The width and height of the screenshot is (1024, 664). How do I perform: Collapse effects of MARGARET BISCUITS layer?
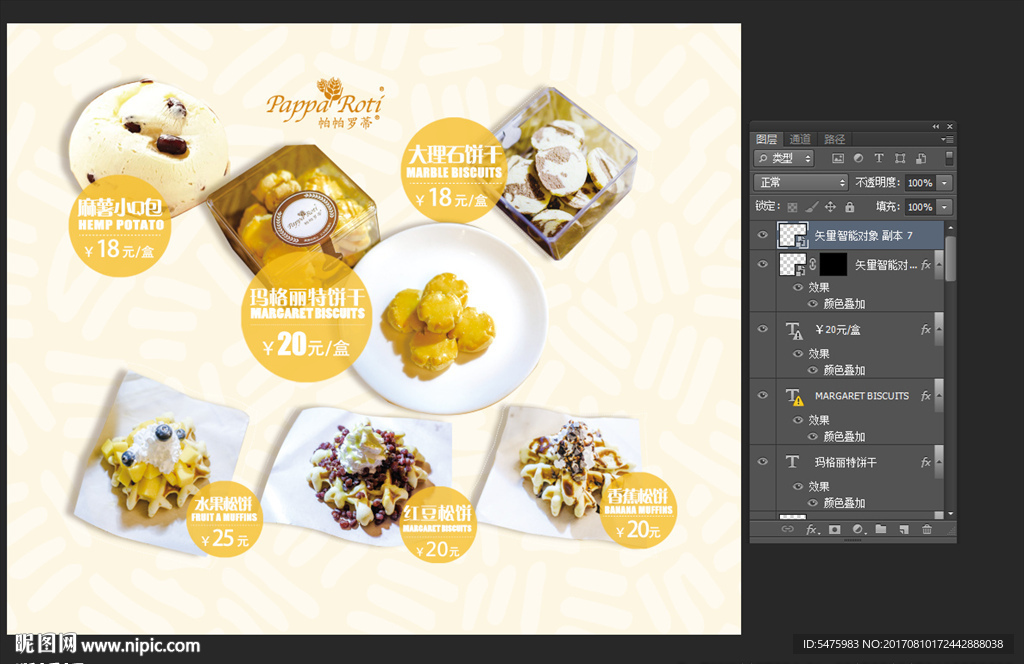click(x=939, y=396)
